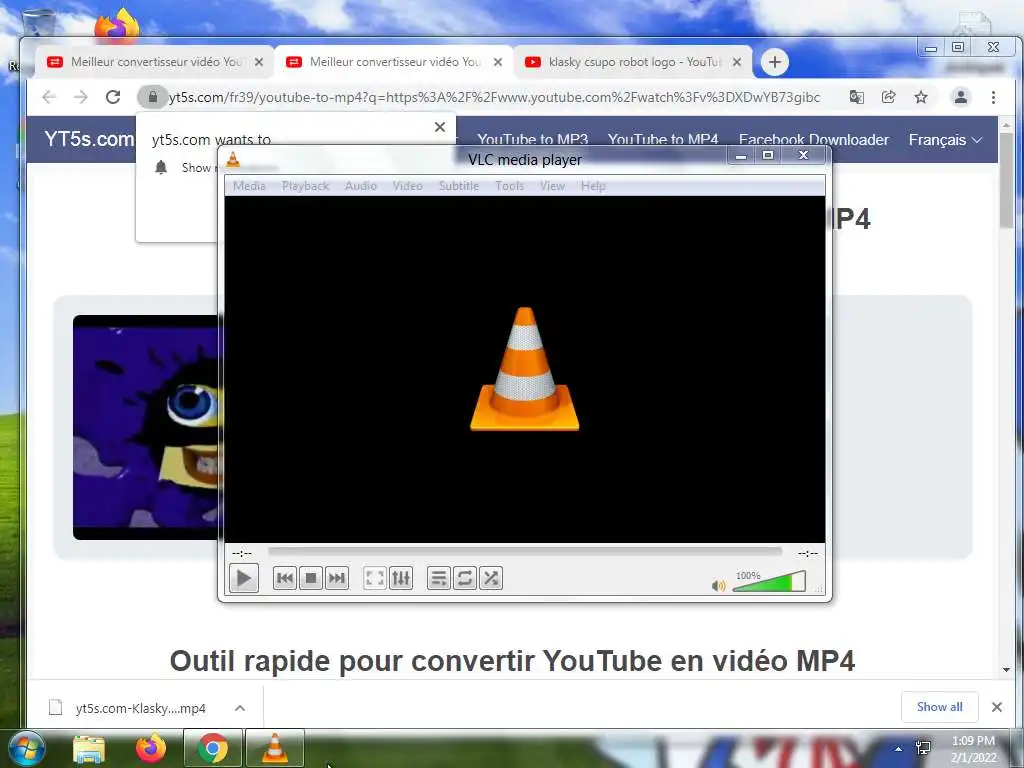Open the VLC Playback menu
The image size is (1024, 768).
[306, 185]
